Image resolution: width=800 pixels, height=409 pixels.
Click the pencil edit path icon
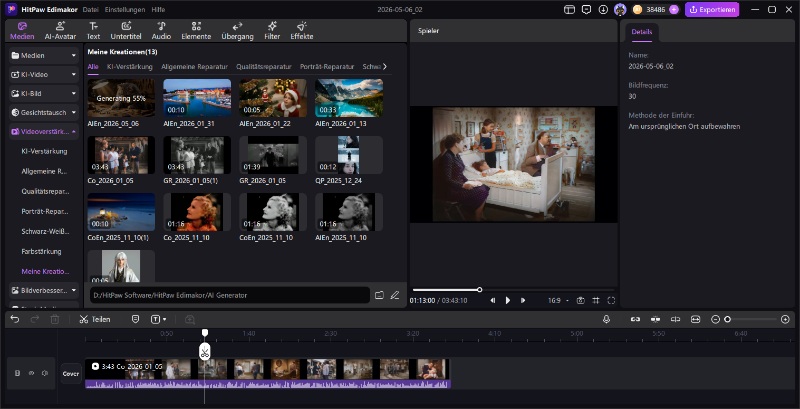(394, 295)
